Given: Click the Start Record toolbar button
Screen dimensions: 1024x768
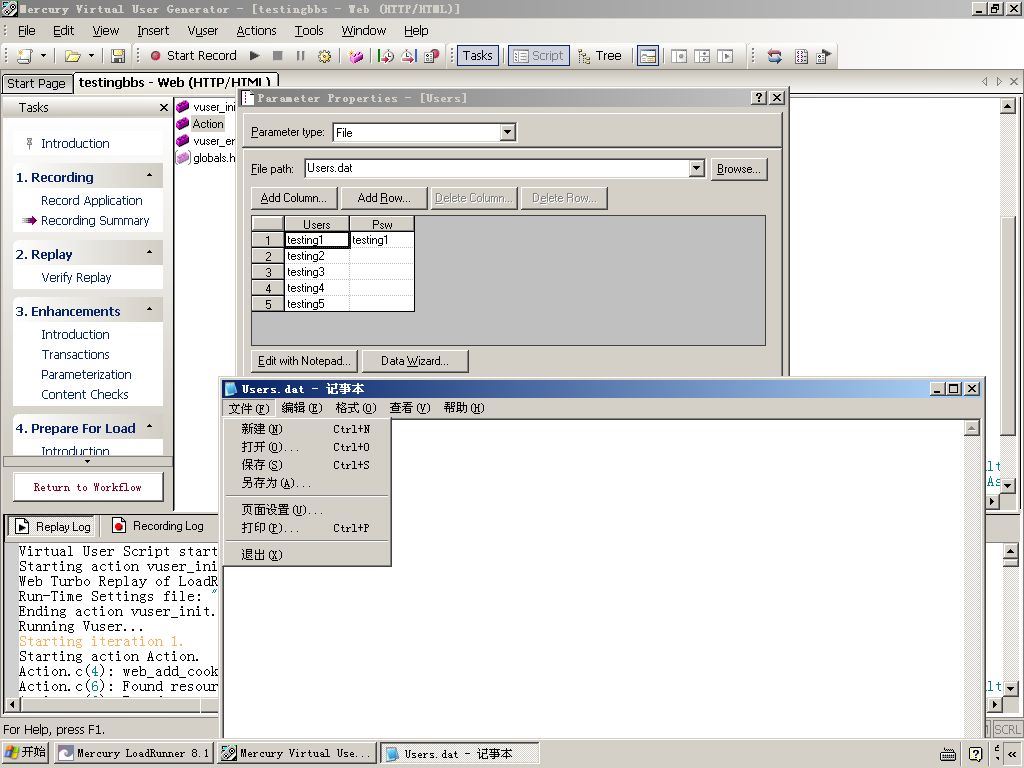Looking at the screenshot, I should [193, 56].
